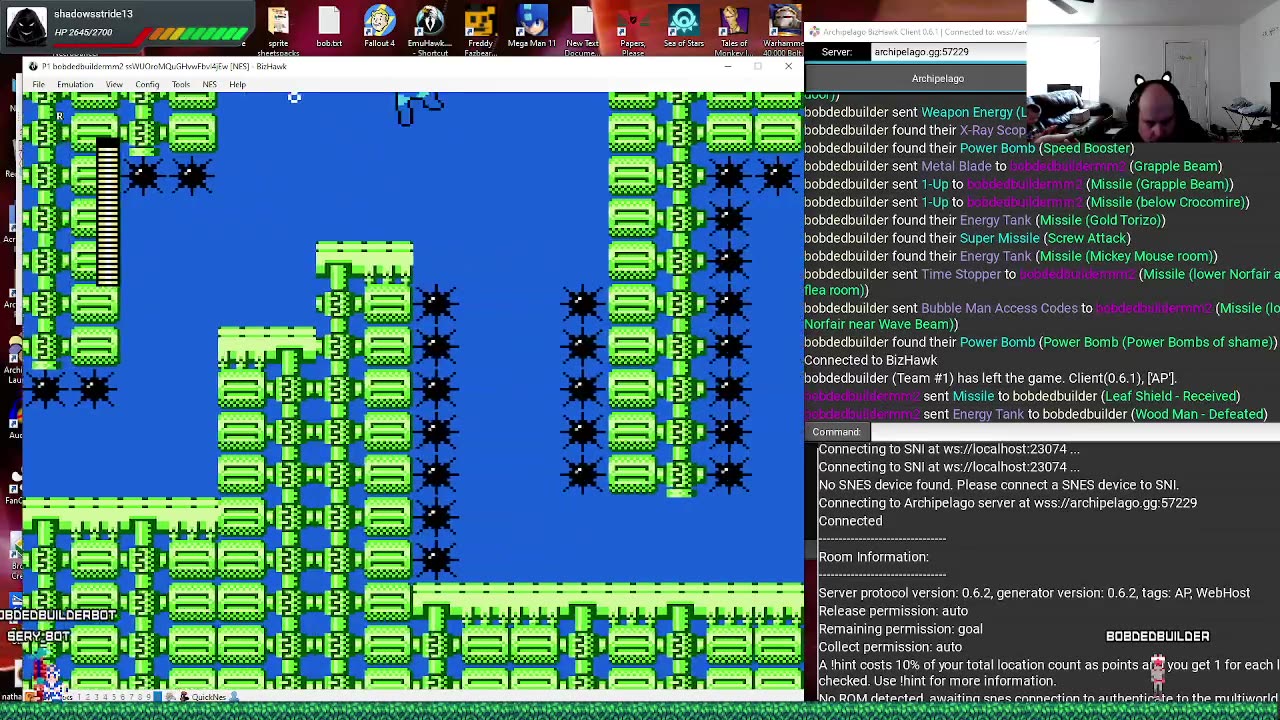Open the Config menu in BizHawk
The width and height of the screenshot is (1280, 720).
147,85
